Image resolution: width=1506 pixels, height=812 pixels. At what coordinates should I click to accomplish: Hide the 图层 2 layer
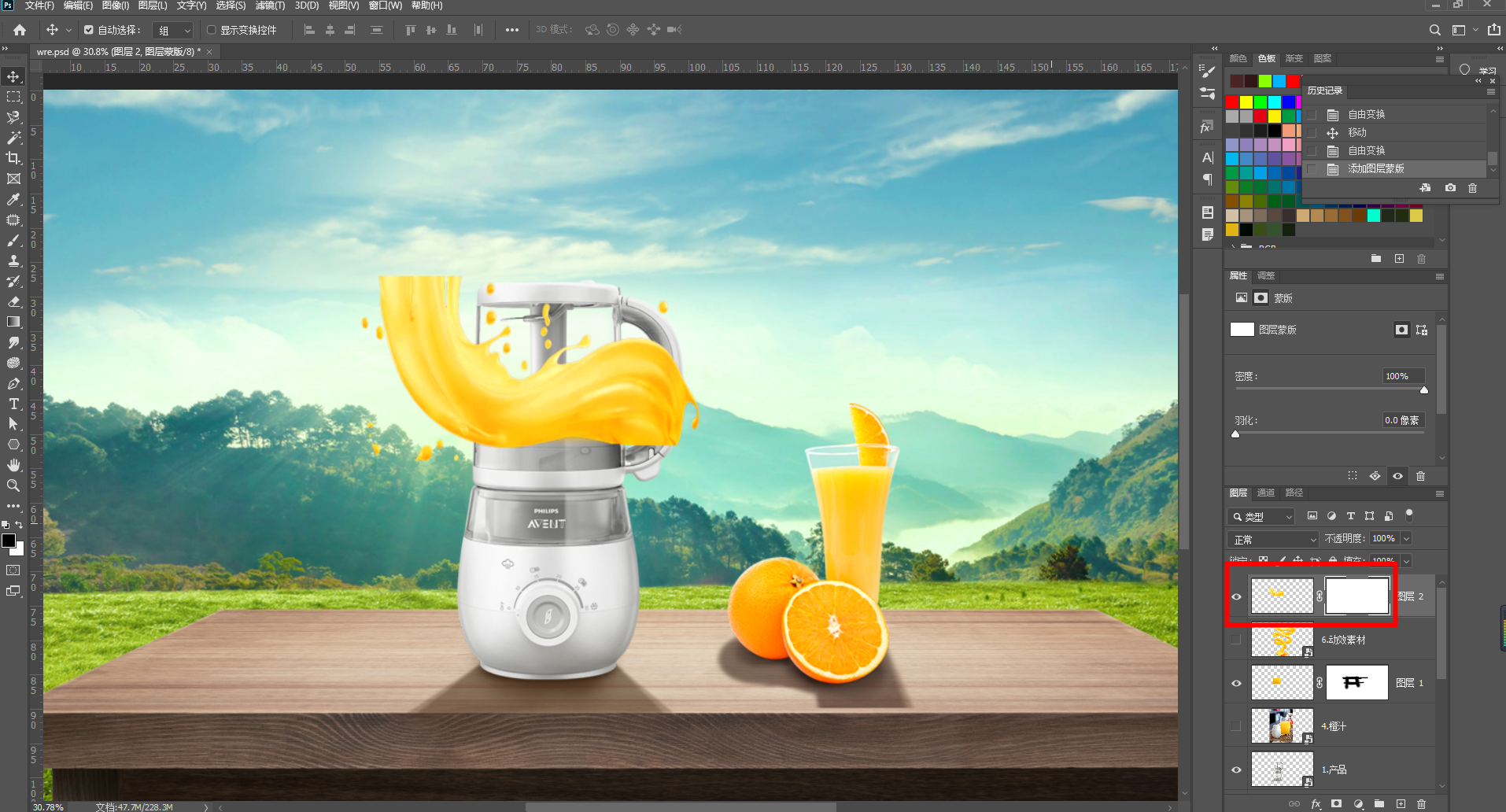pyautogui.click(x=1236, y=596)
